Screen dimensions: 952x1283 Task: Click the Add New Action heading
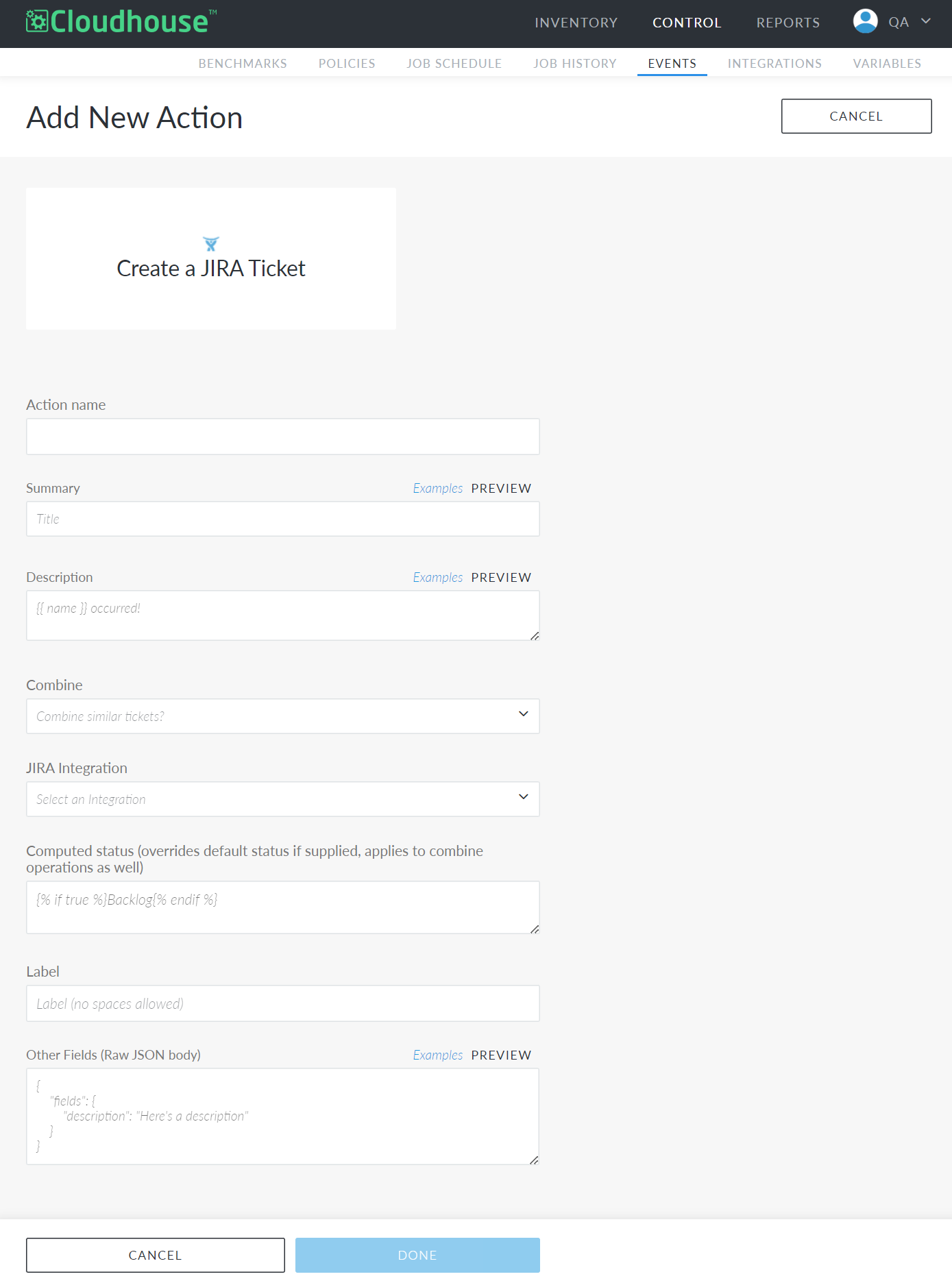click(x=134, y=117)
